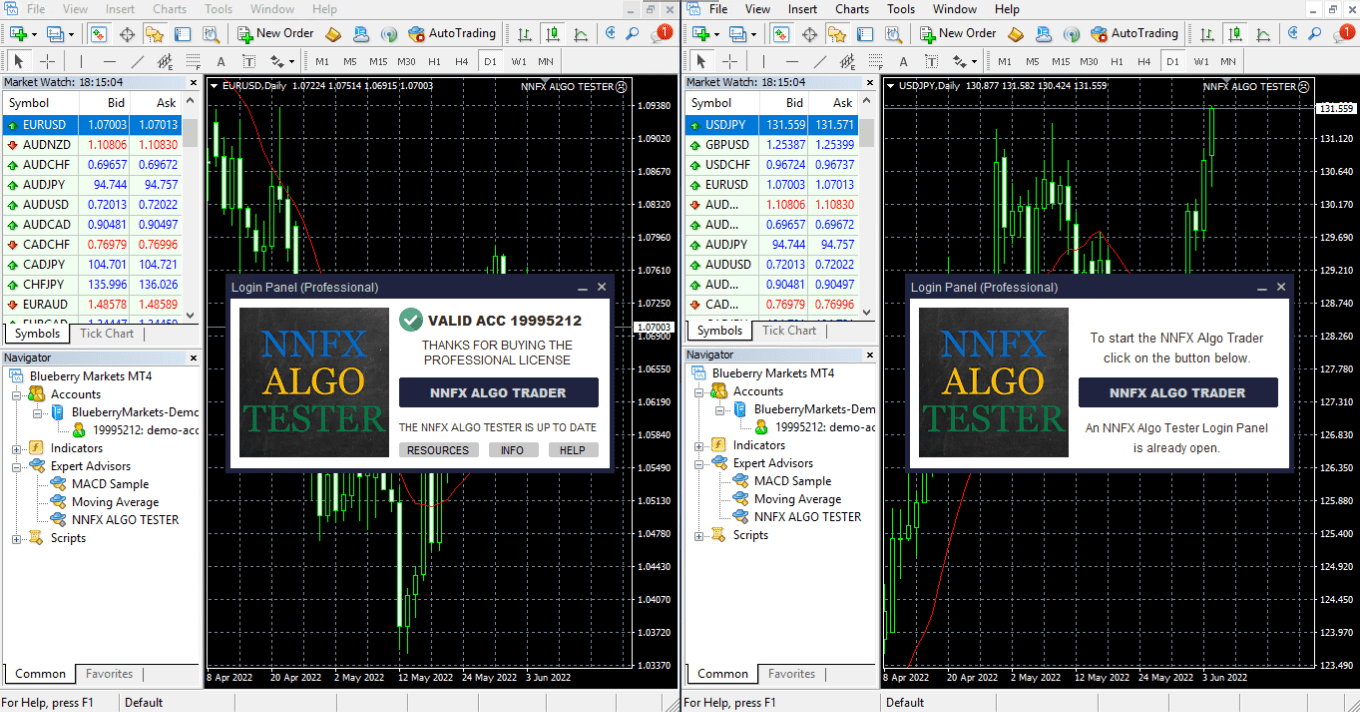Toggle AutoTrading in the left window

451,34
